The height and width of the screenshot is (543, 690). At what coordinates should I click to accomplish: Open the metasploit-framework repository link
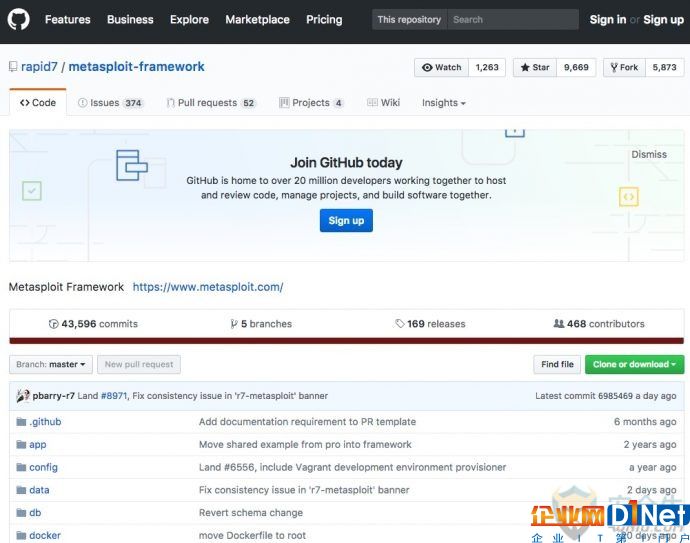(x=136, y=67)
